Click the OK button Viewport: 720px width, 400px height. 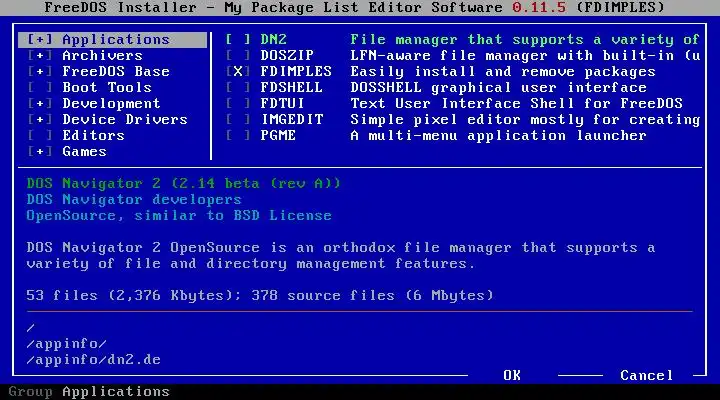tap(512, 376)
